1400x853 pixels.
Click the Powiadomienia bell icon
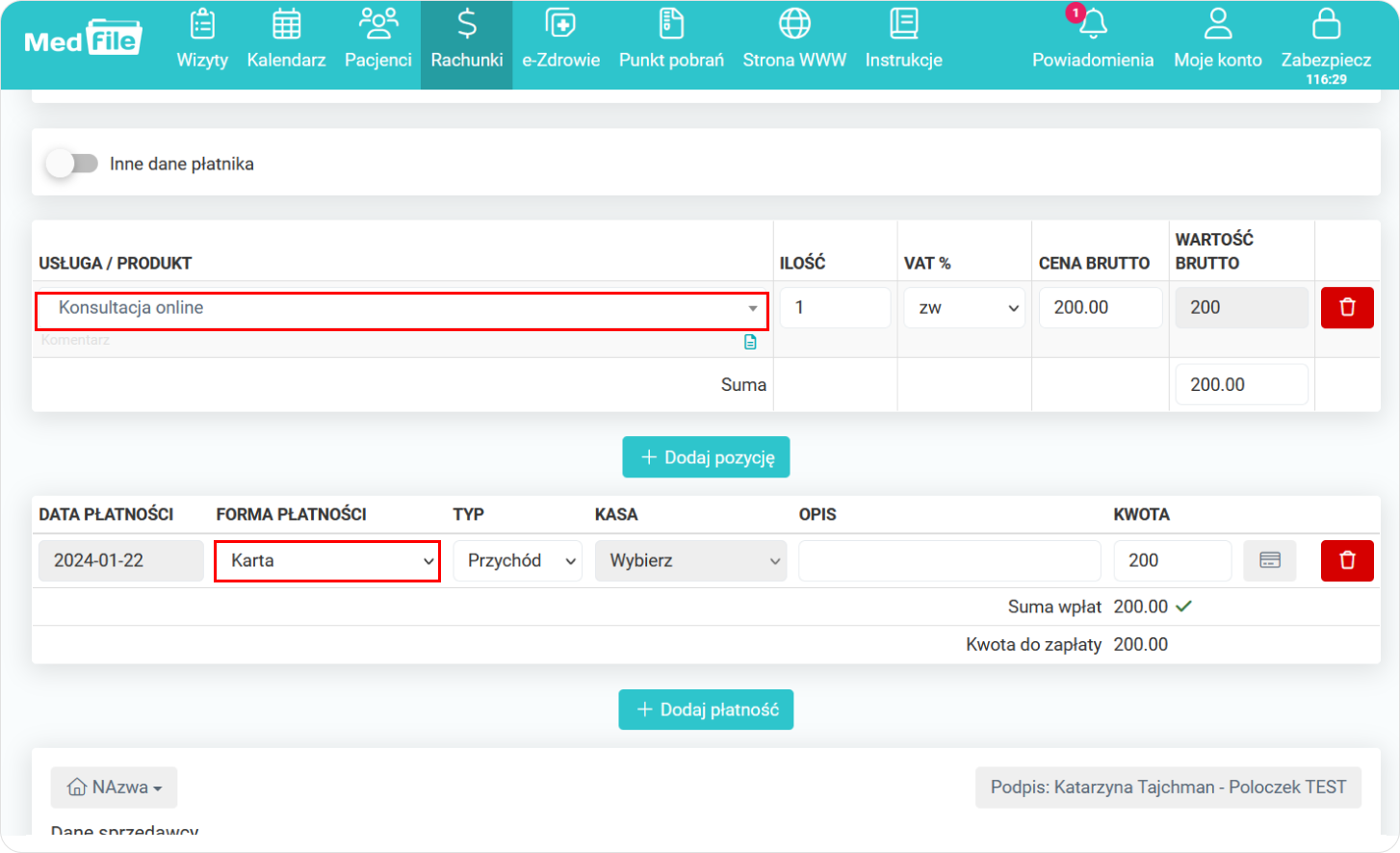1093,24
